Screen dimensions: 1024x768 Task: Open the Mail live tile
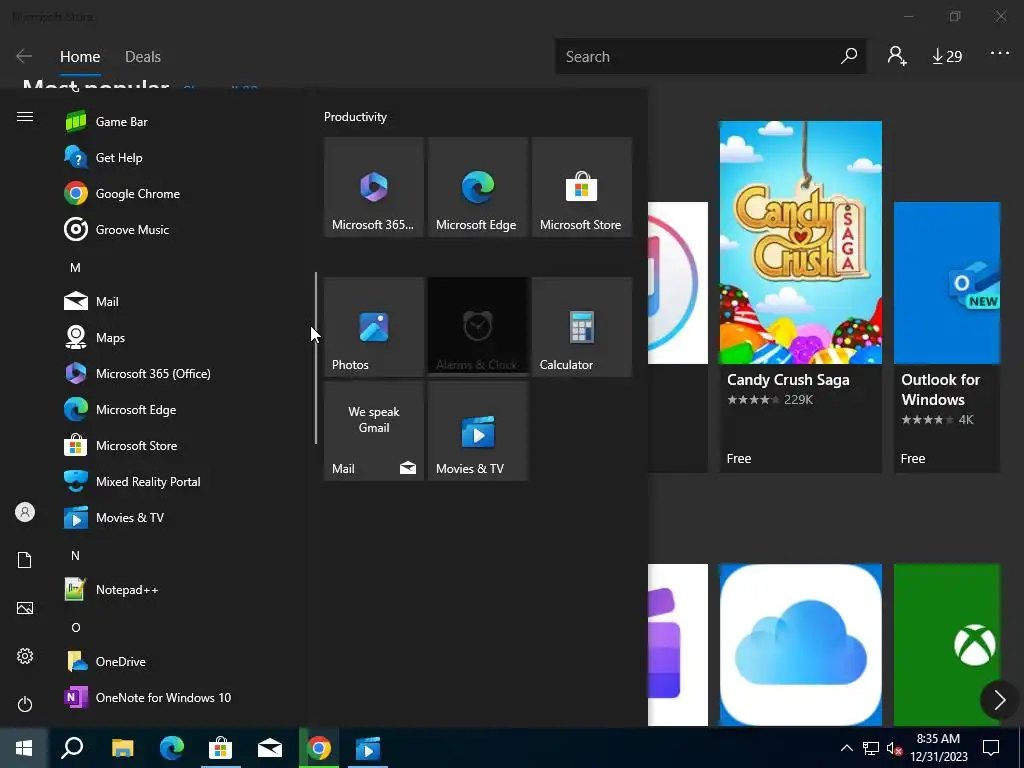point(374,431)
